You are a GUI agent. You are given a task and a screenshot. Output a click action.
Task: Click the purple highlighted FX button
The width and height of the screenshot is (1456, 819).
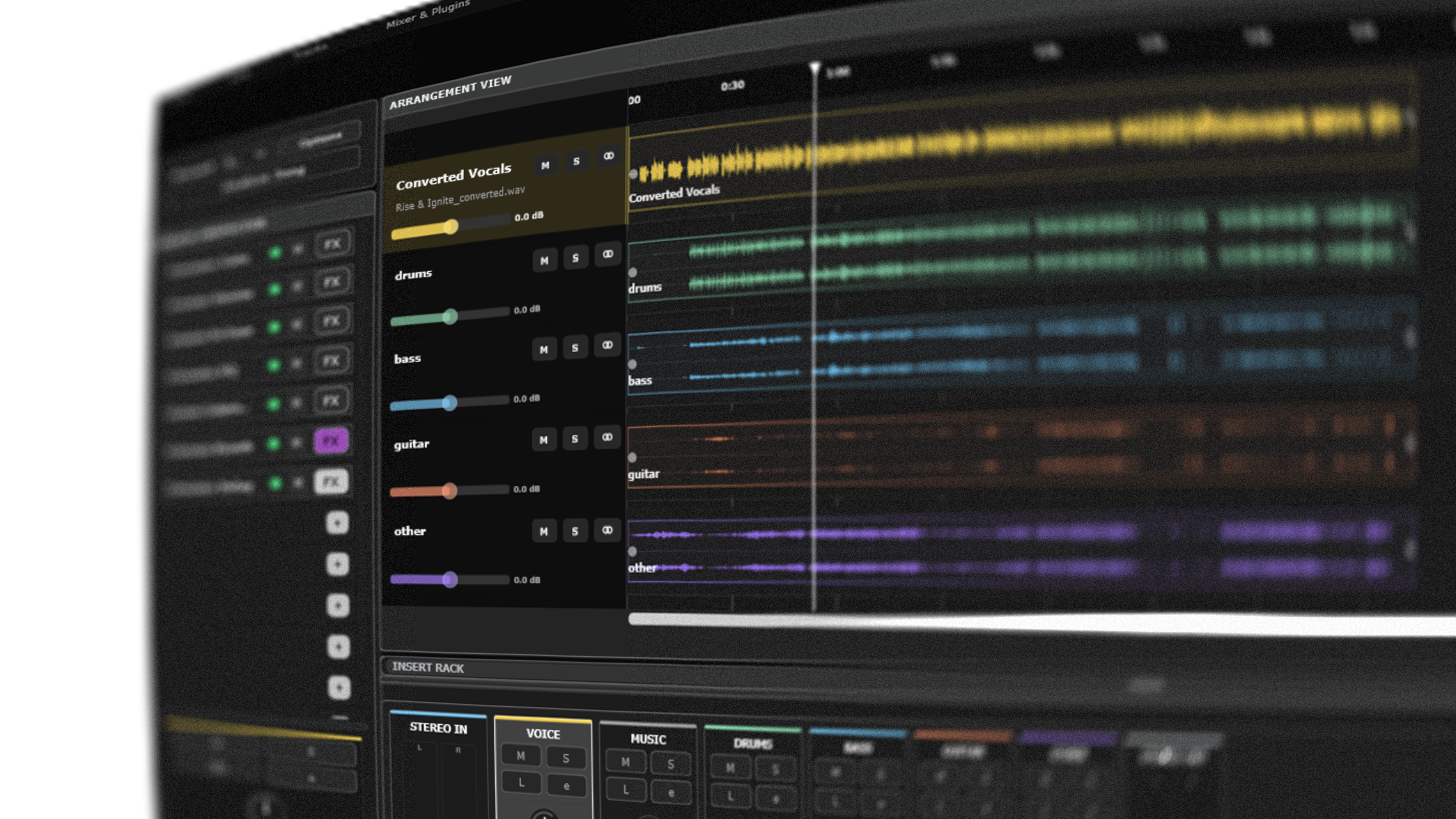331,440
